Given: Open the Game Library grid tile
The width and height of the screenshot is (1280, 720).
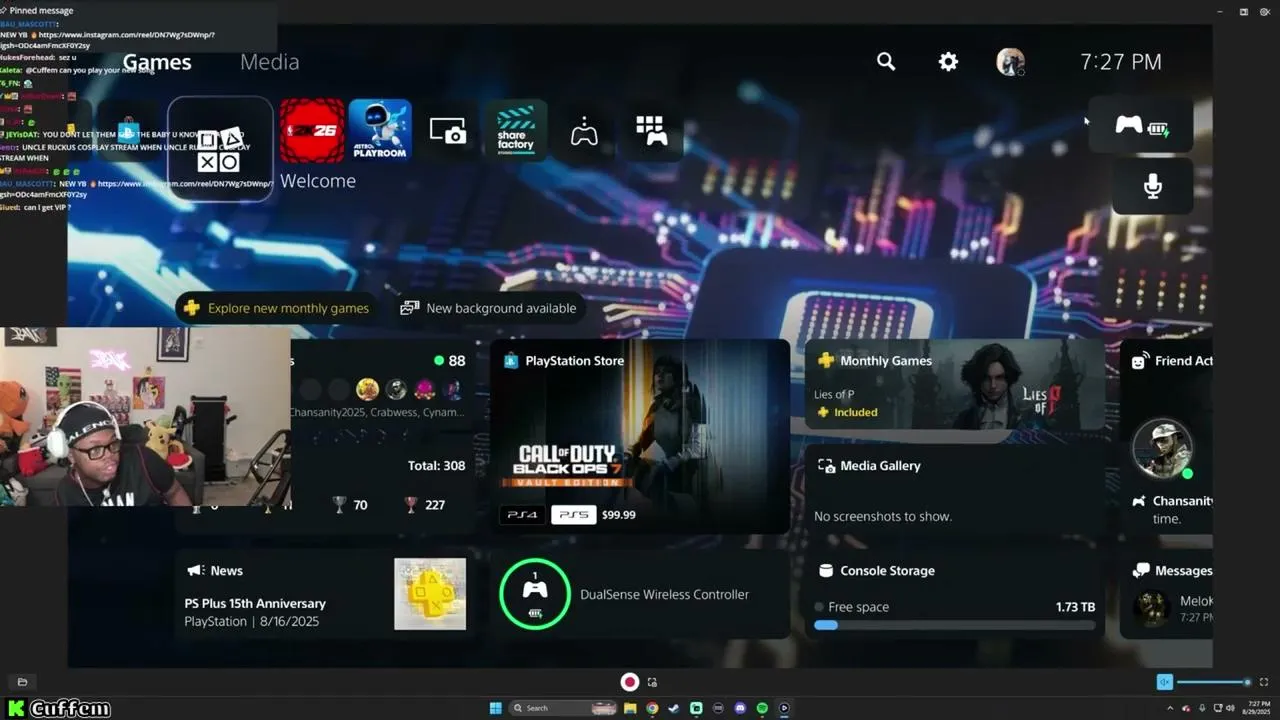Looking at the screenshot, I should (x=651, y=130).
